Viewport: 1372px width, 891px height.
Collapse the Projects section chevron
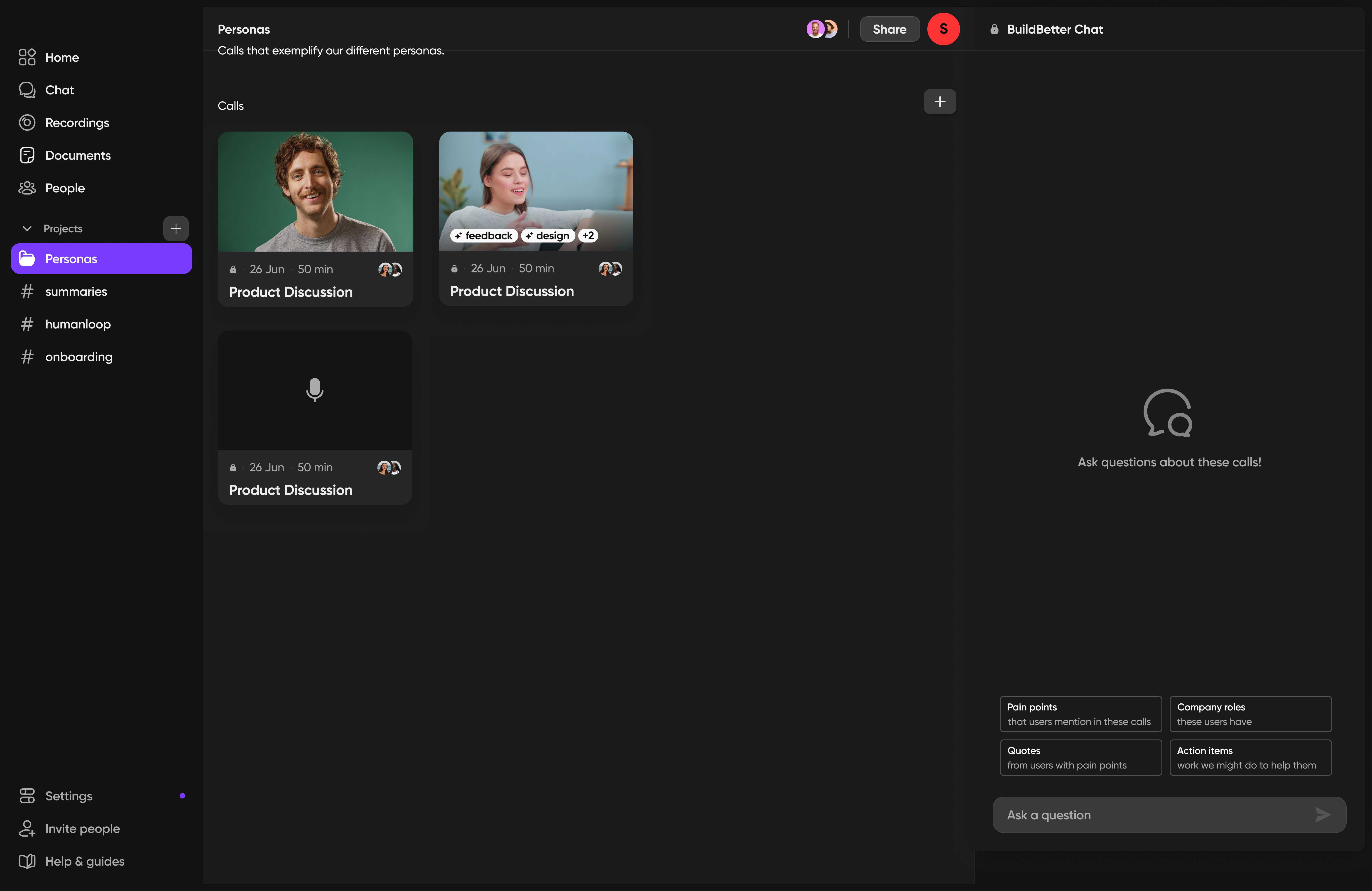click(27, 229)
